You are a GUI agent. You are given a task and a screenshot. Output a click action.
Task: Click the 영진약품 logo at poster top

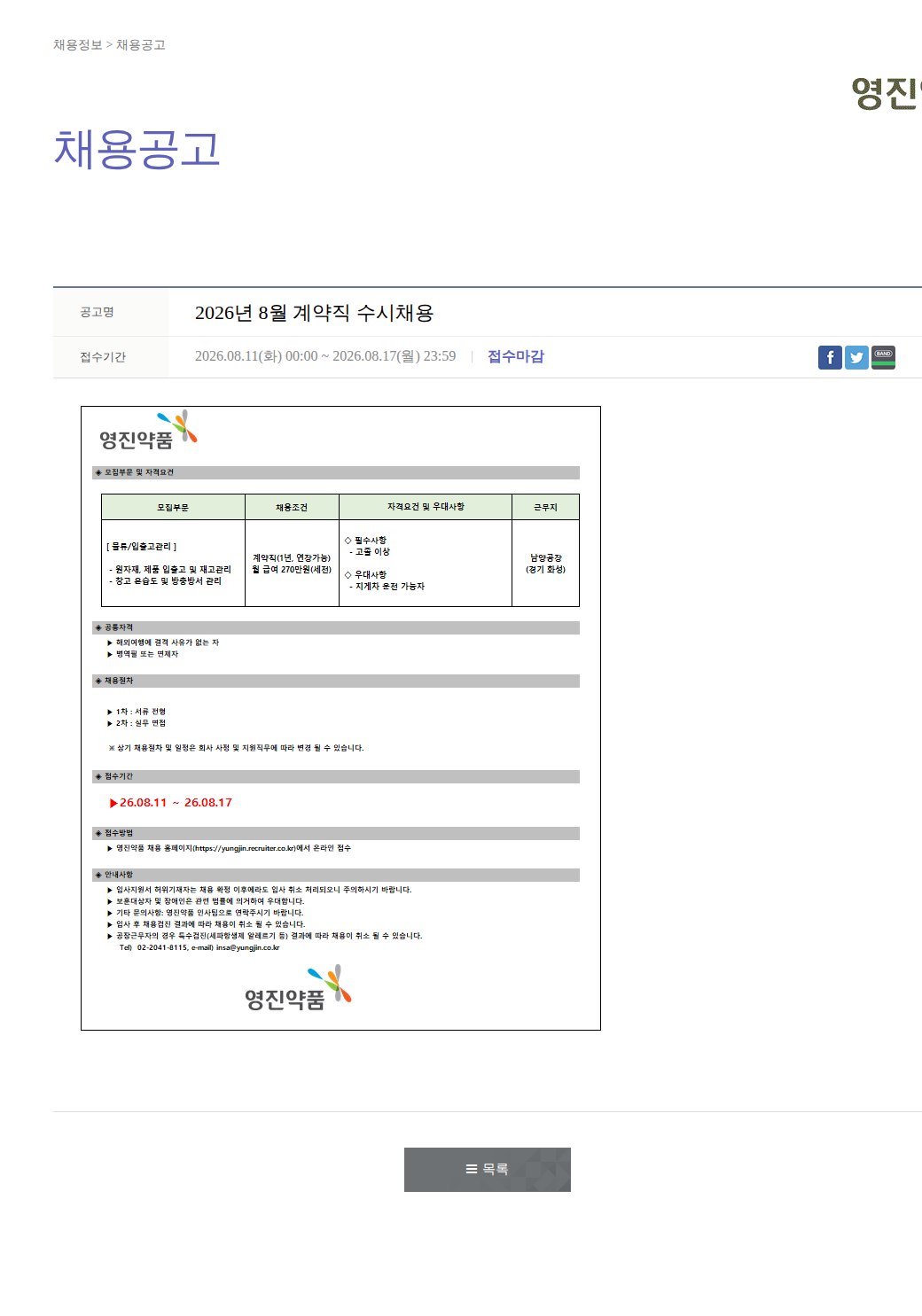click(x=148, y=431)
